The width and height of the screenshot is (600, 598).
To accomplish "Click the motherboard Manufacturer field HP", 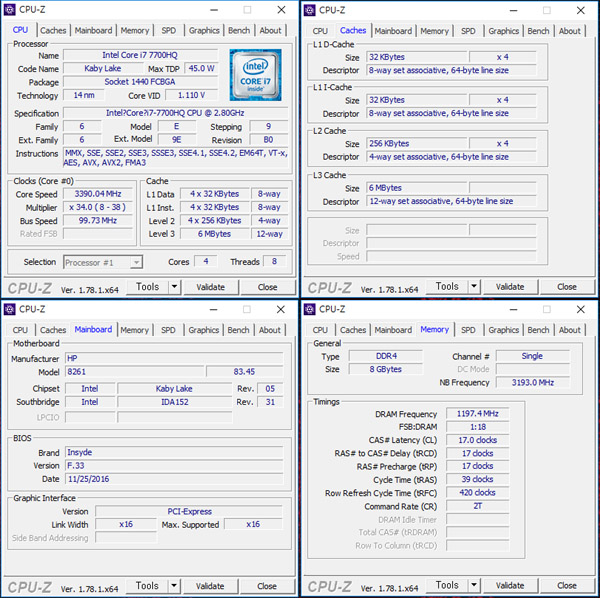I will [x=174, y=358].
